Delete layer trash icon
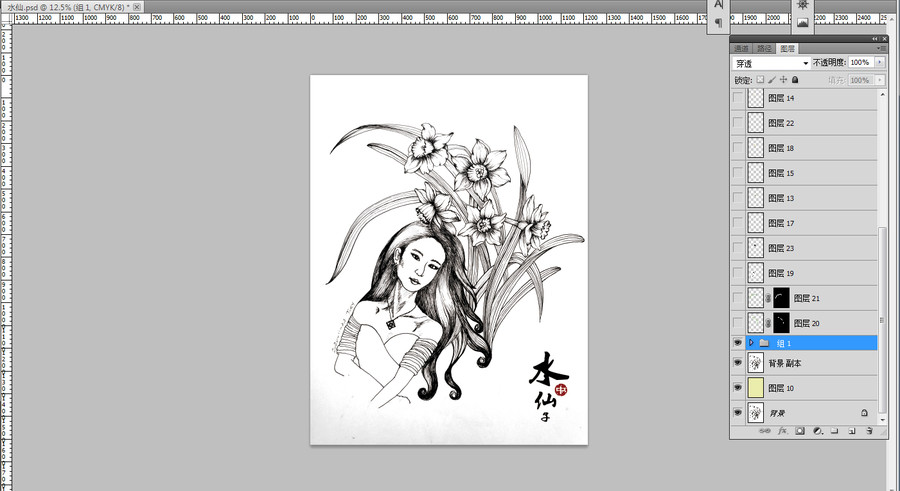900x491 pixels. pyautogui.click(x=869, y=431)
